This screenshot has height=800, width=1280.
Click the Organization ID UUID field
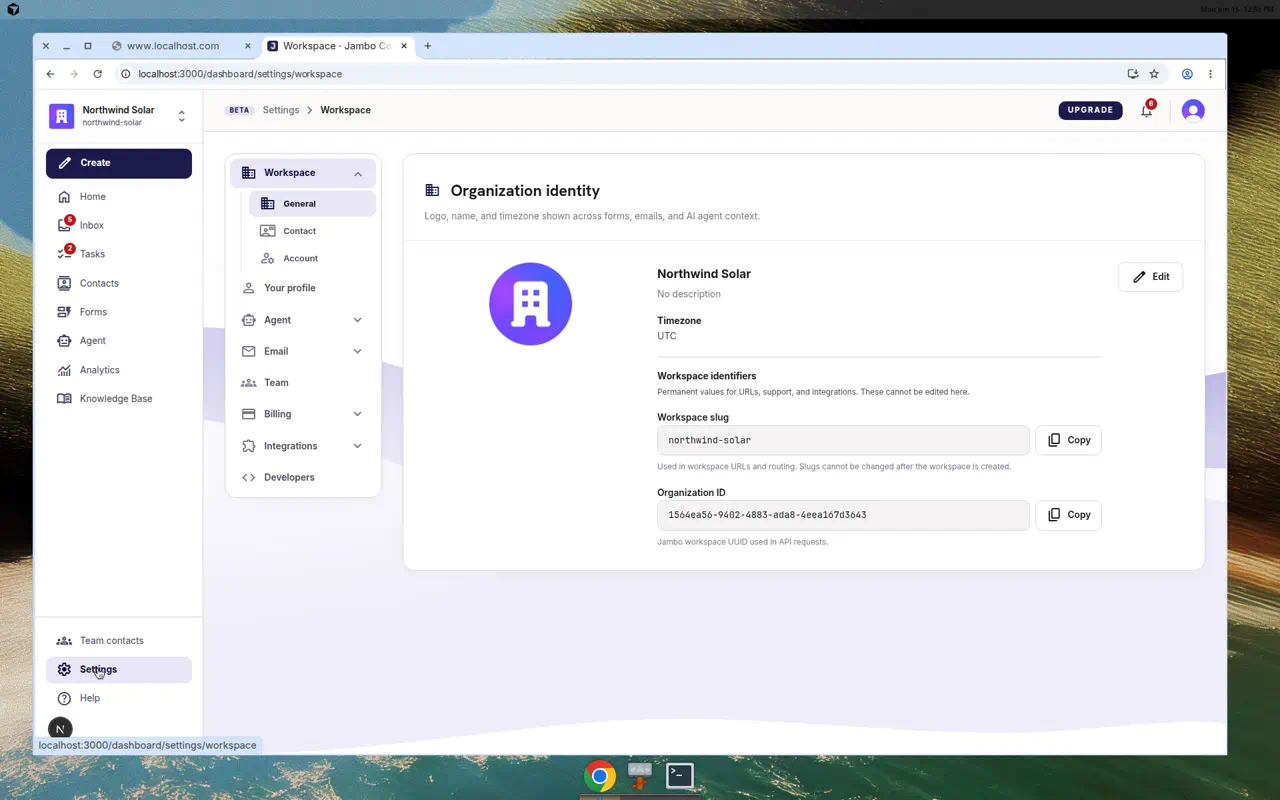[843, 515]
